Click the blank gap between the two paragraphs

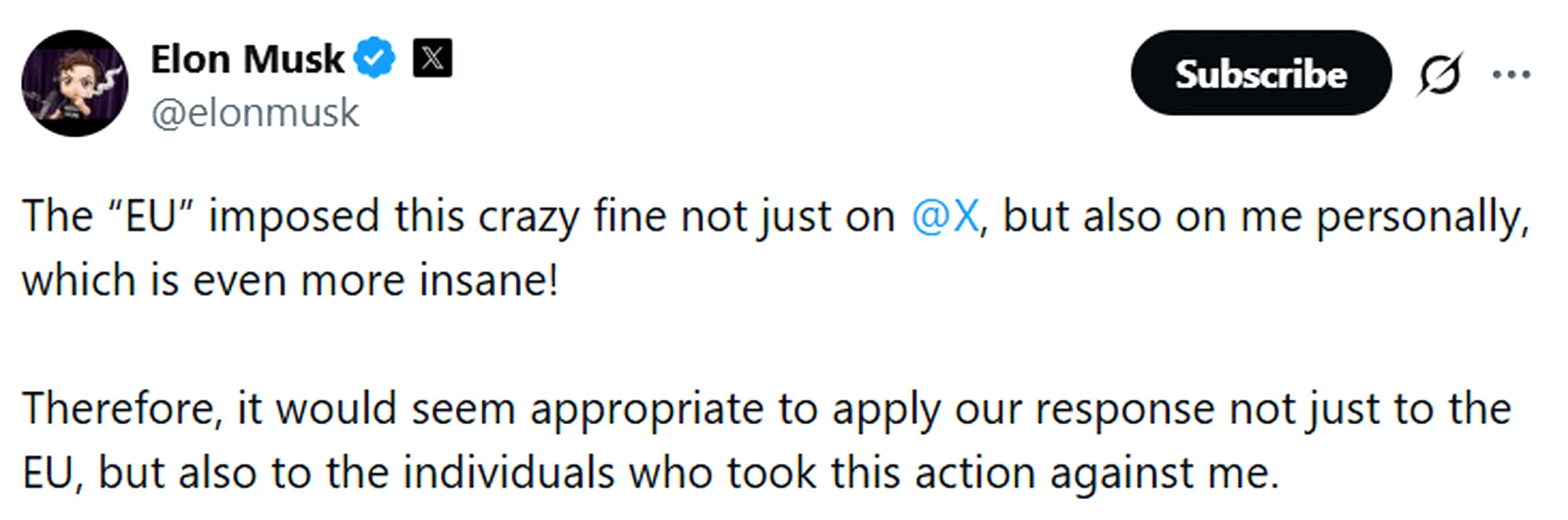(776, 345)
